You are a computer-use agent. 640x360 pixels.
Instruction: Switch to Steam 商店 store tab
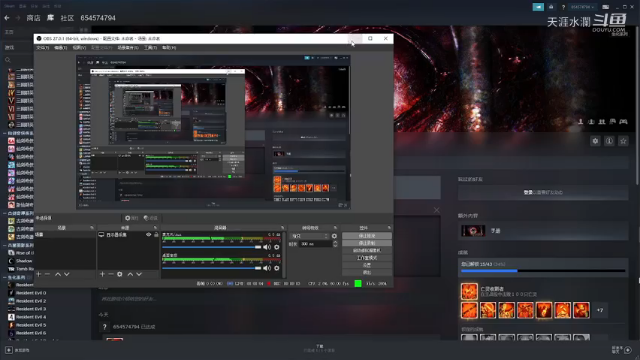pos(33,18)
